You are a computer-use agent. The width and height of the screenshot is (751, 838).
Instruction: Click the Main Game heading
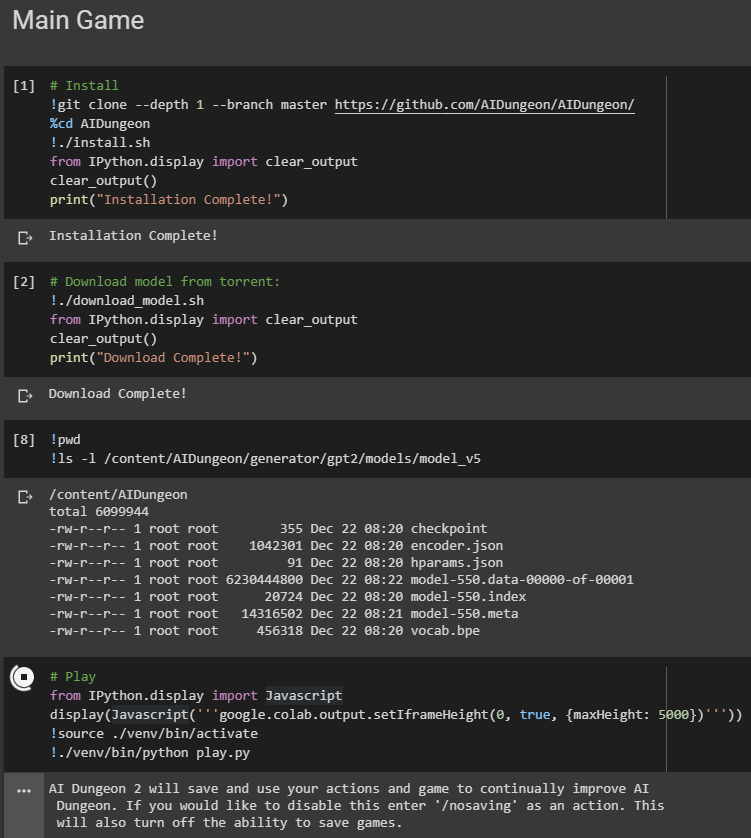78,21
